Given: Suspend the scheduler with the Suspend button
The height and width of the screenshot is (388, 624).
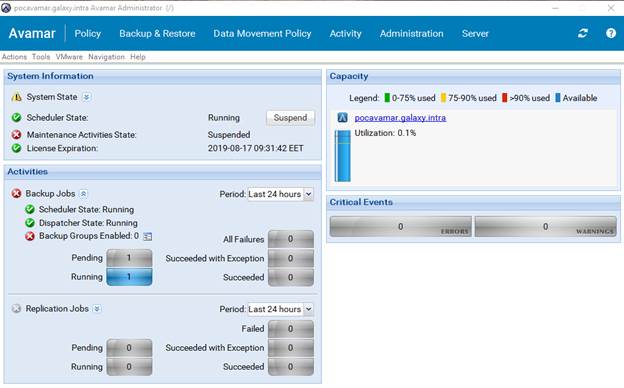Looking at the screenshot, I should [290, 118].
